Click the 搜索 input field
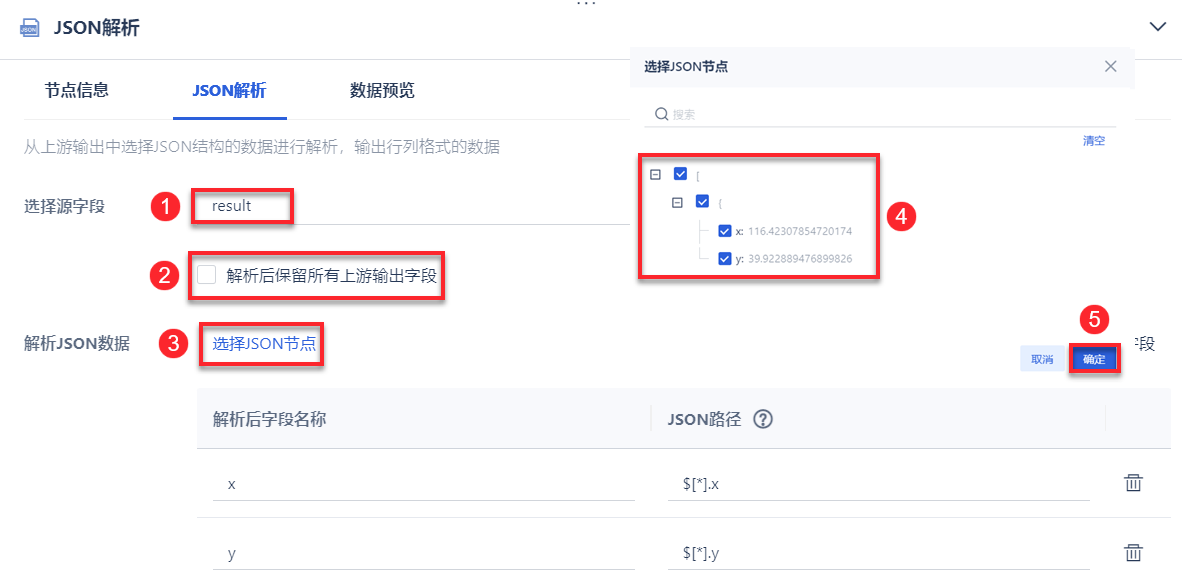 [x=880, y=114]
